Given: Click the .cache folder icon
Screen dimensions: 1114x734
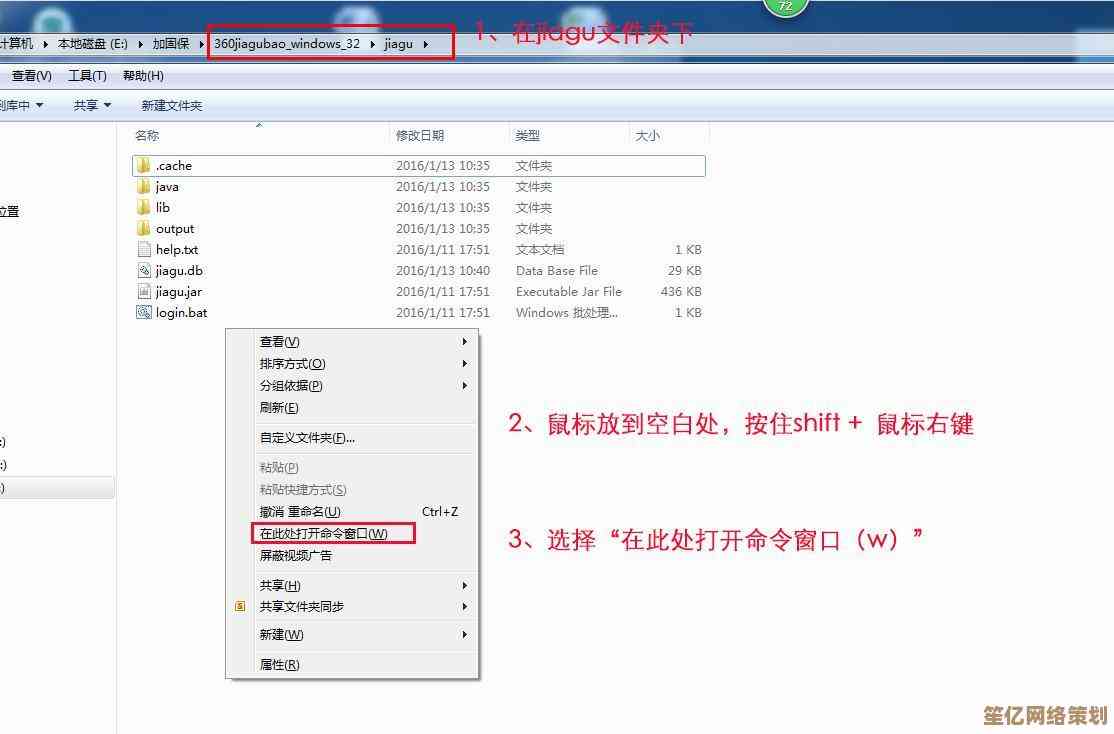Looking at the screenshot, I should [144, 166].
